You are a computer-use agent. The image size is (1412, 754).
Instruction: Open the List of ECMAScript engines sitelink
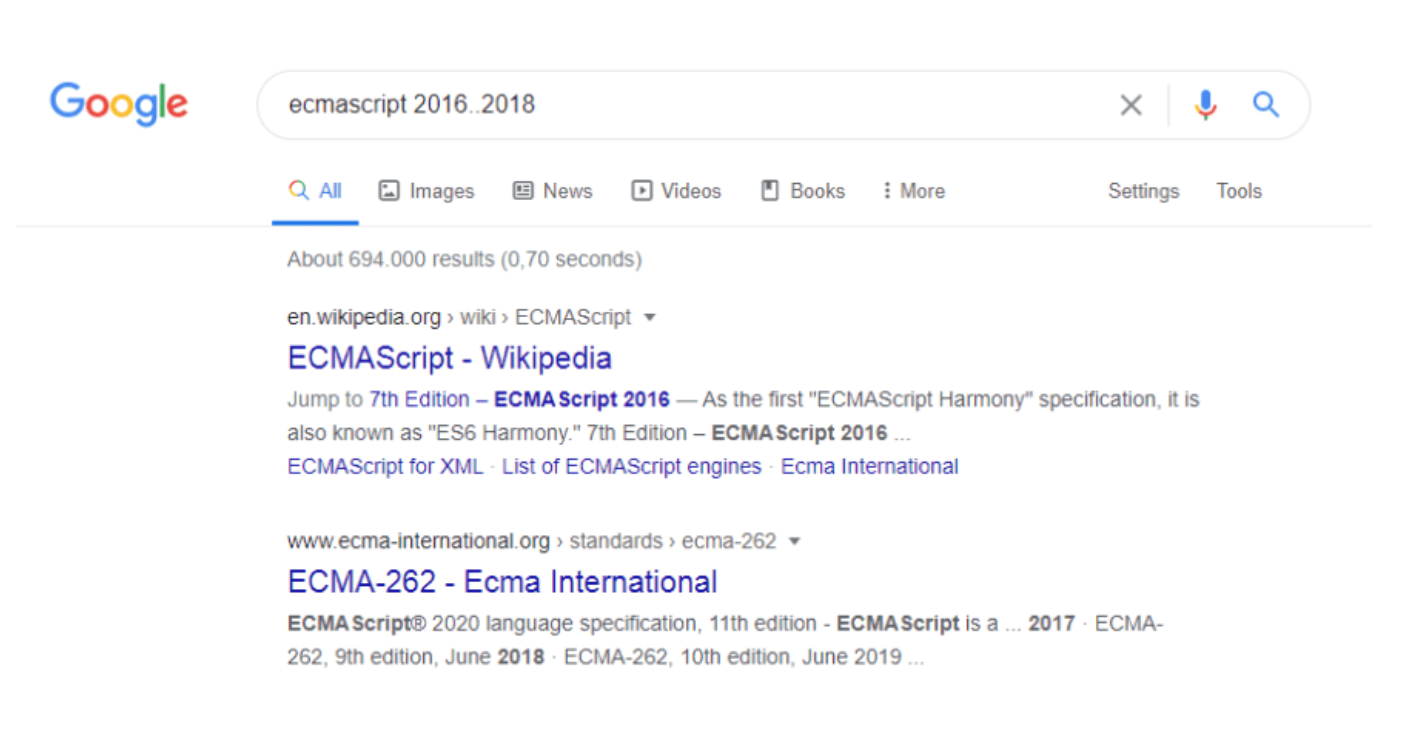coord(631,467)
